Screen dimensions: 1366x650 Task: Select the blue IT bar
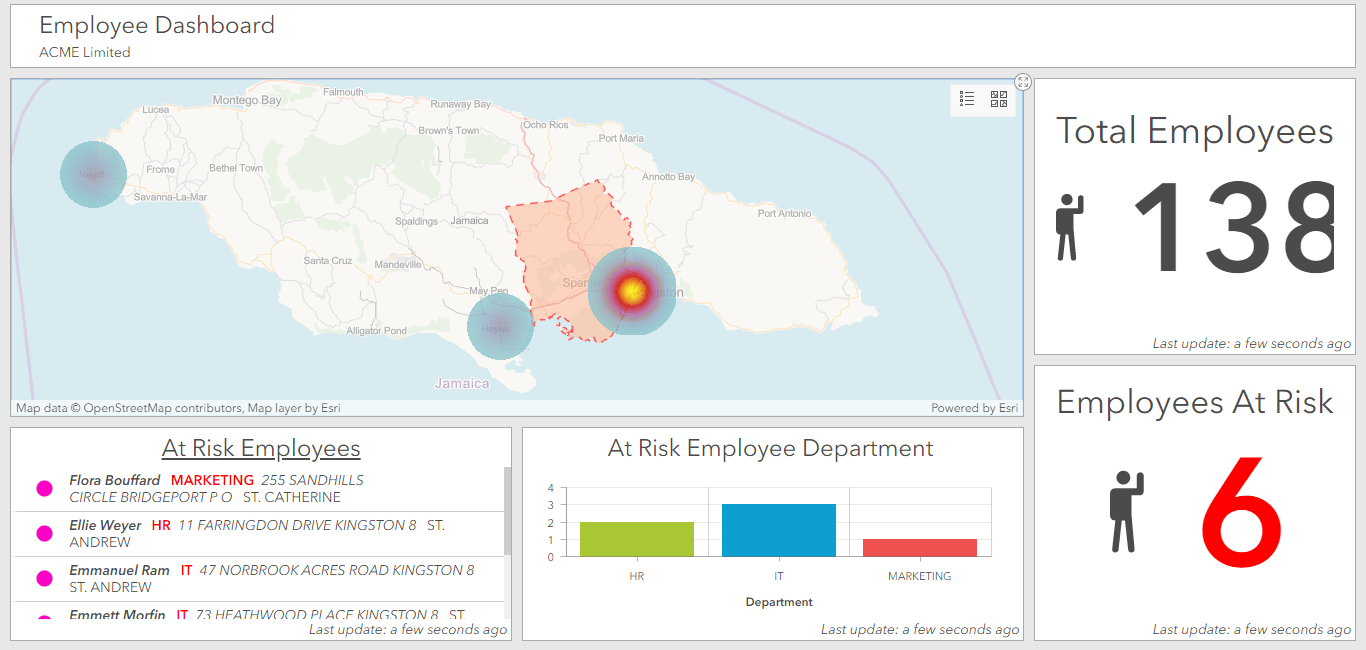click(778, 530)
